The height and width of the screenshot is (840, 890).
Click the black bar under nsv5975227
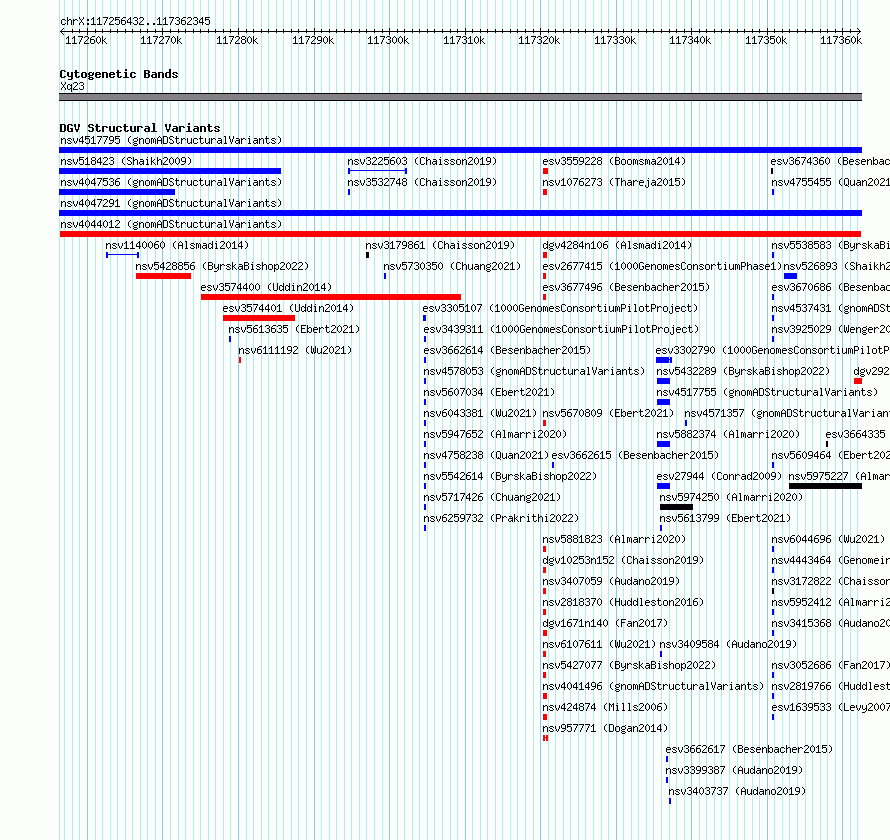point(825,486)
